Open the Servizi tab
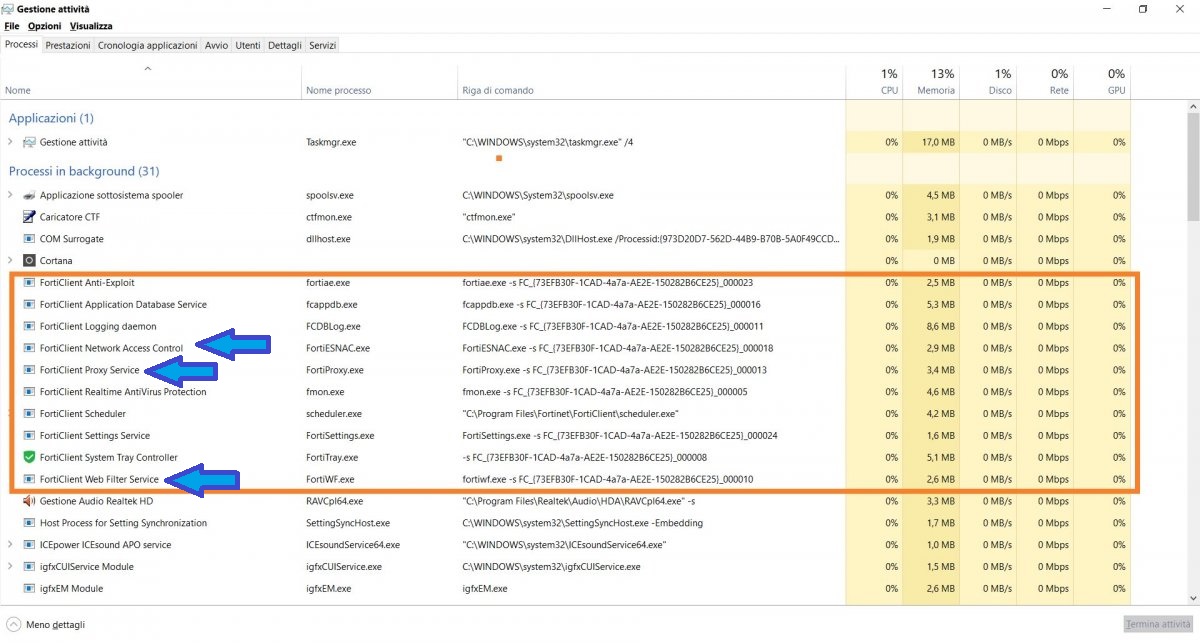Screen dimensions: 1200x643 tap(322, 45)
